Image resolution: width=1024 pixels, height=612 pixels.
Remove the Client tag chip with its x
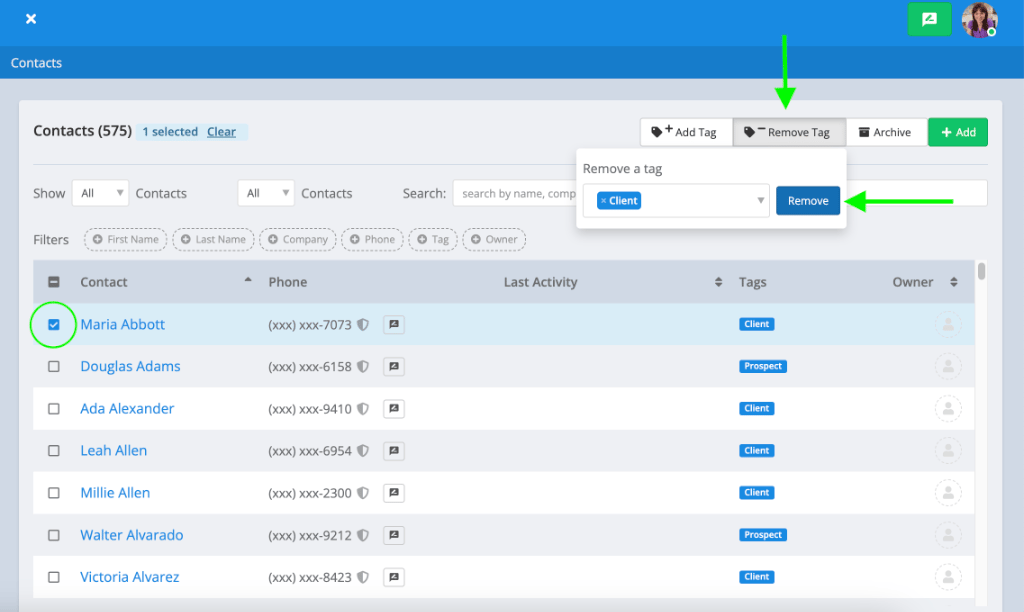click(x=603, y=201)
